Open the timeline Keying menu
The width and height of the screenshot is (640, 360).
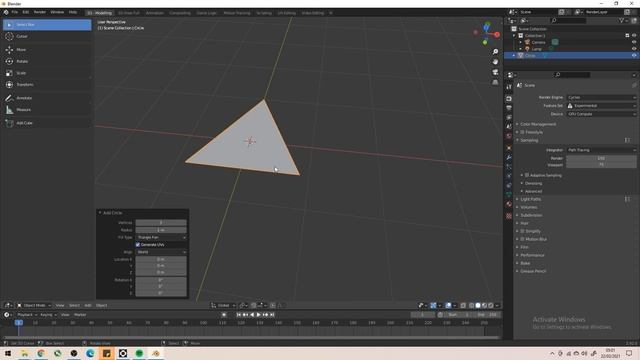[48, 315]
